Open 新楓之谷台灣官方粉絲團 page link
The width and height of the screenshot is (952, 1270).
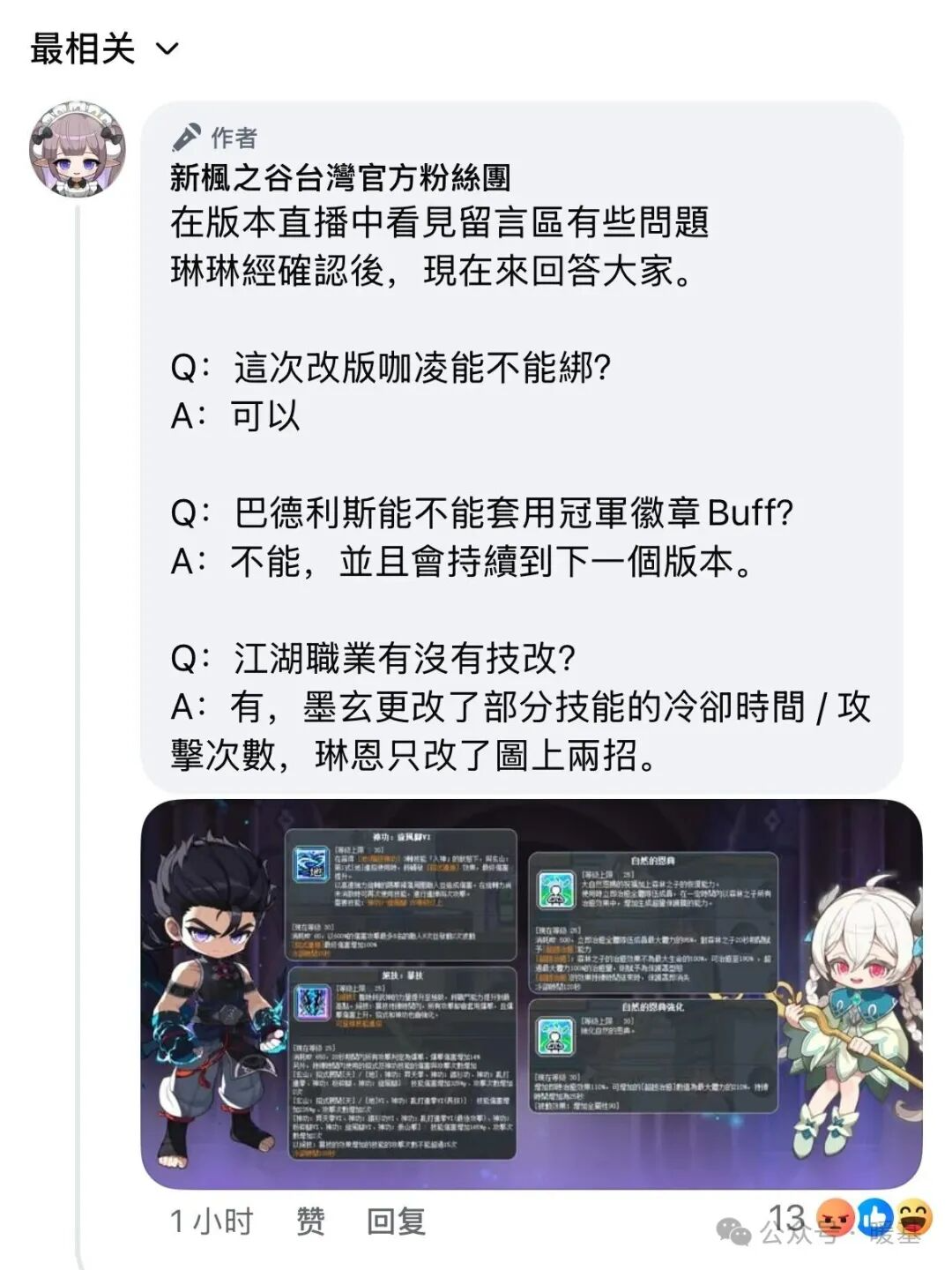[340, 178]
